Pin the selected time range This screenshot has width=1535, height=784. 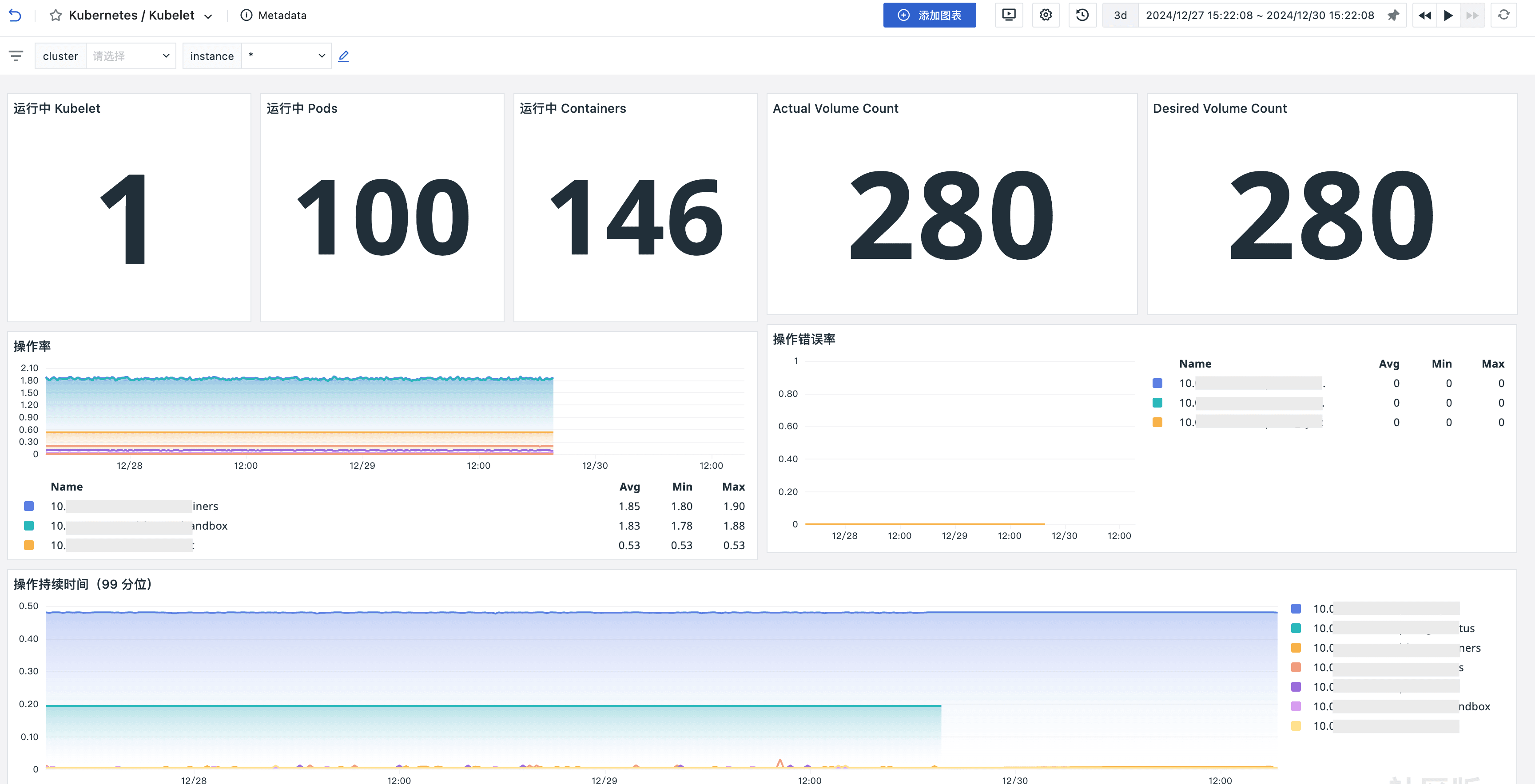[x=1392, y=16]
